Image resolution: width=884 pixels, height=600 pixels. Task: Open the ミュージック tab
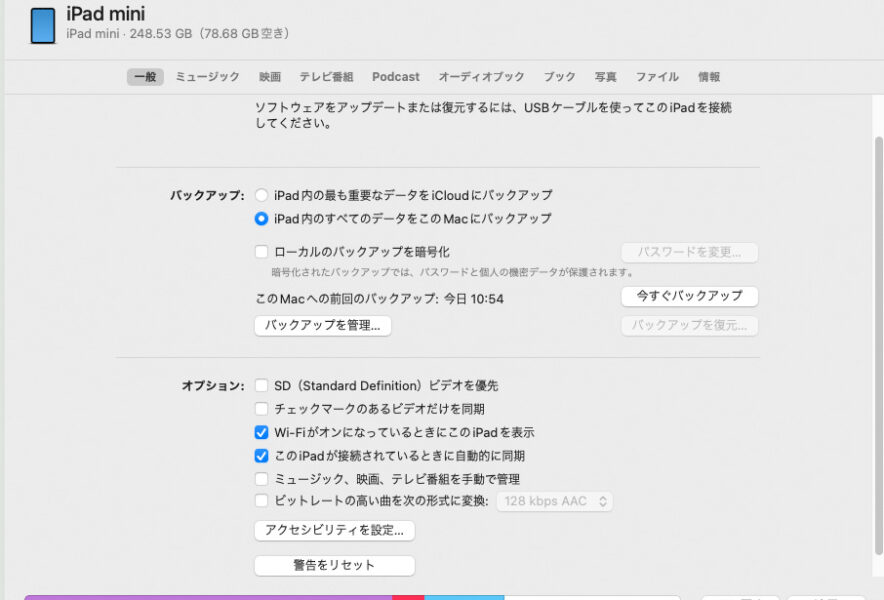207,77
